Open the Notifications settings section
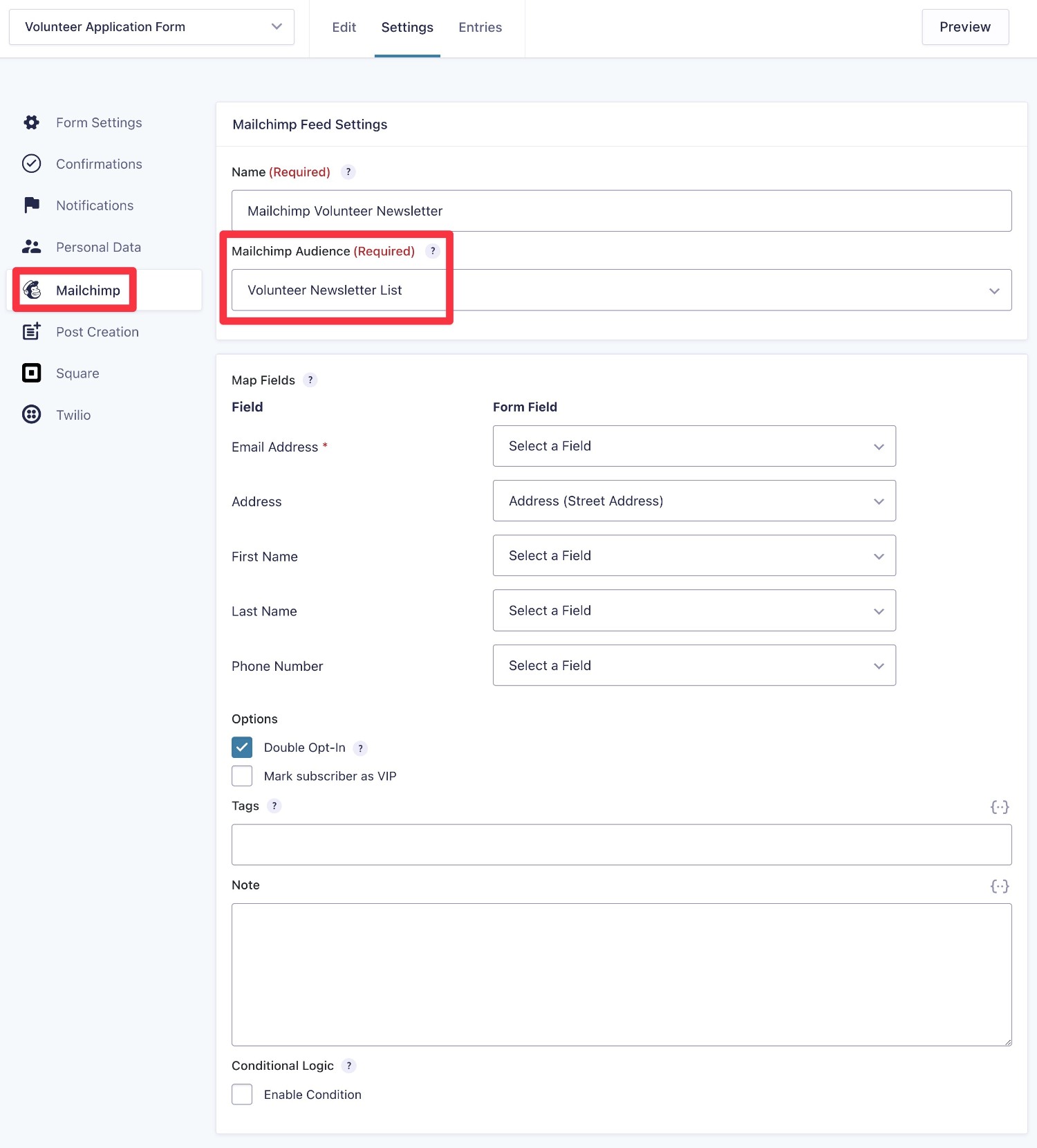Screen dimensions: 1037x1148 pos(95,205)
